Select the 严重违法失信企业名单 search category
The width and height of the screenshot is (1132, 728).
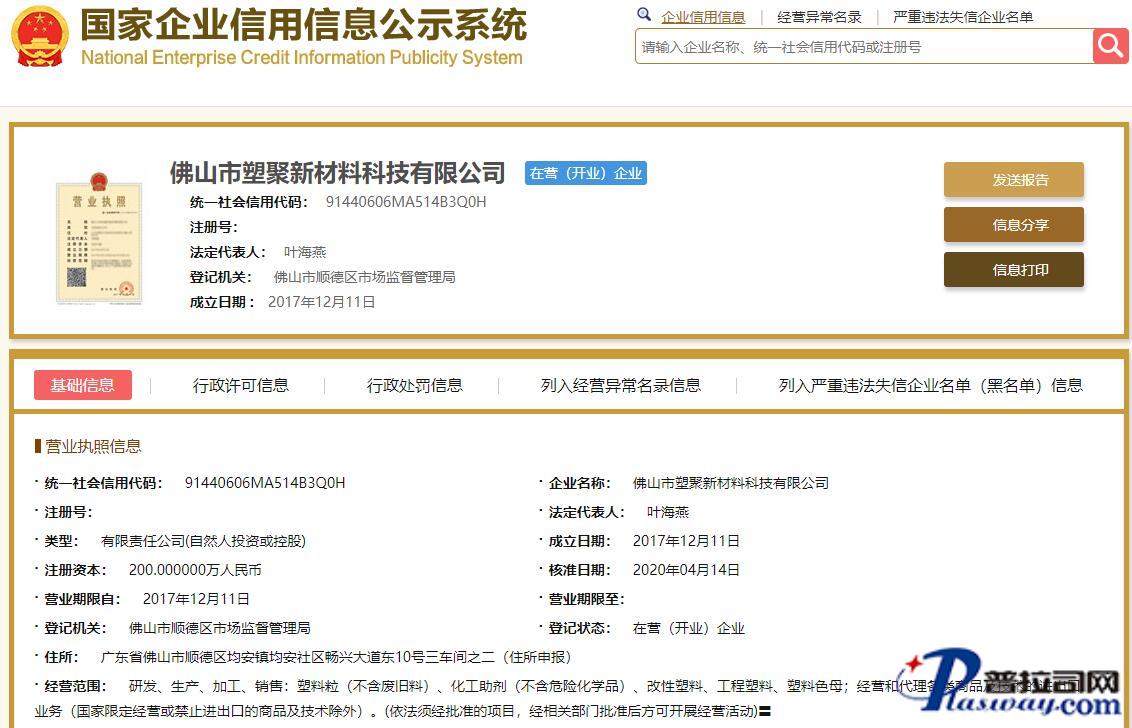(x=963, y=17)
